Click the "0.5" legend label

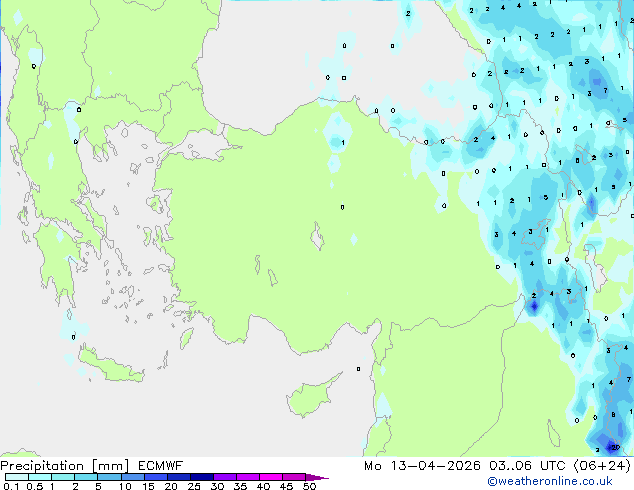(34, 486)
